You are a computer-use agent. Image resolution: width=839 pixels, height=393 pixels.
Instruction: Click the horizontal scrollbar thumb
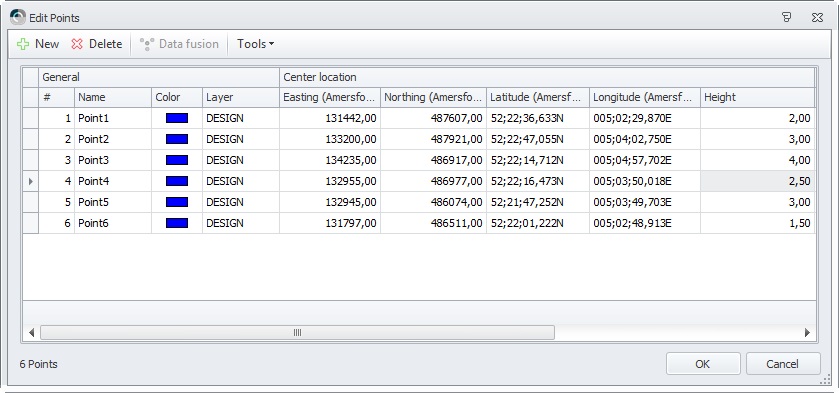point(298,332)
